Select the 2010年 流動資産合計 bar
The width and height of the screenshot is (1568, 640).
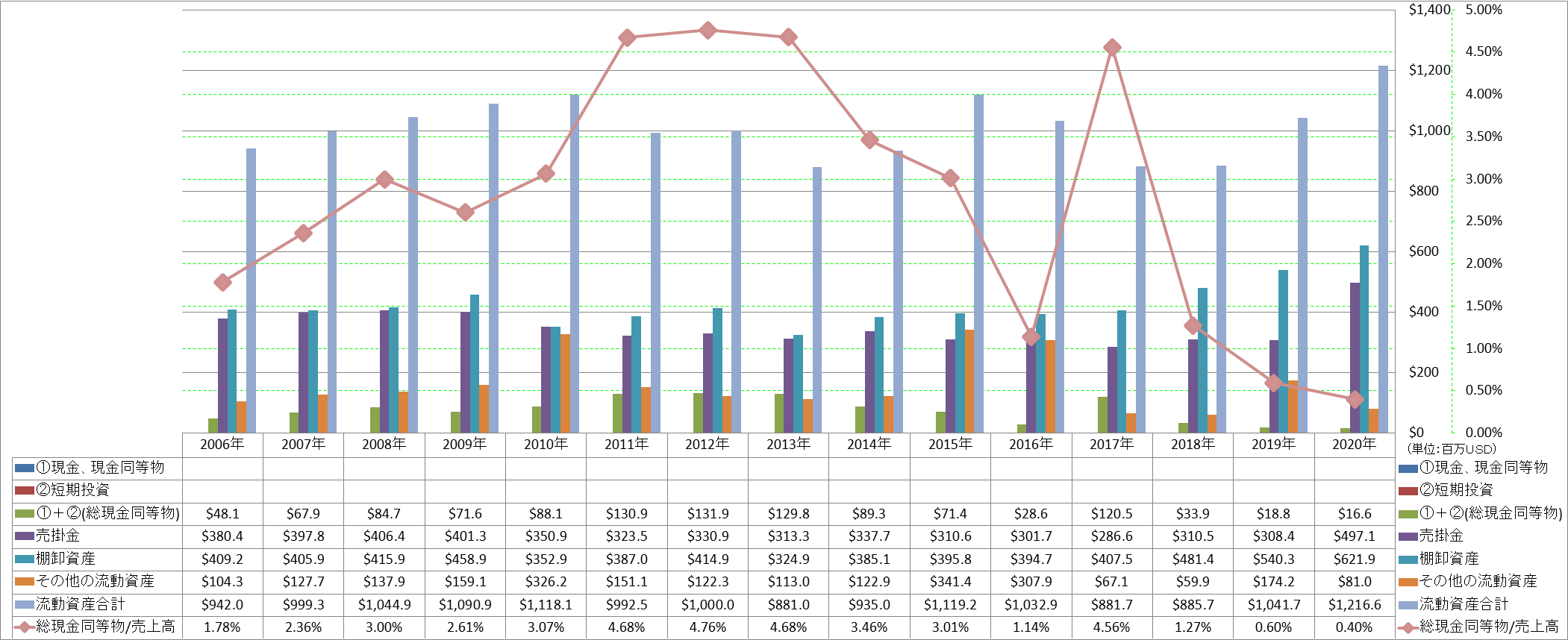click(x=575, y=264)
